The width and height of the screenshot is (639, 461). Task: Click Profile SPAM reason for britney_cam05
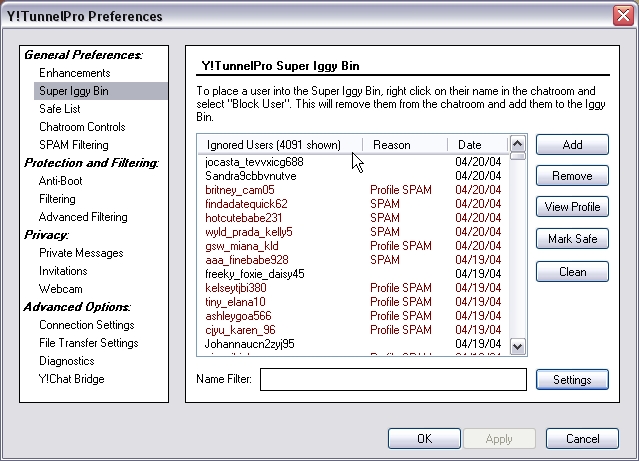tap(401, 190)
